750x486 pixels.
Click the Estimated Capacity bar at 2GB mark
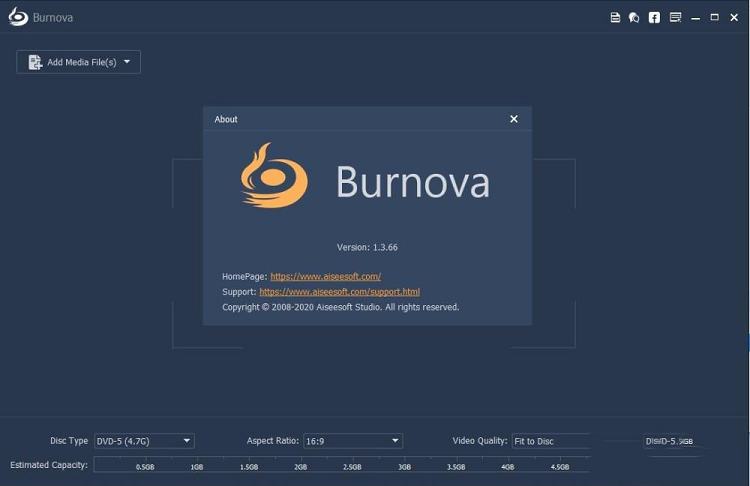[300, 465]
